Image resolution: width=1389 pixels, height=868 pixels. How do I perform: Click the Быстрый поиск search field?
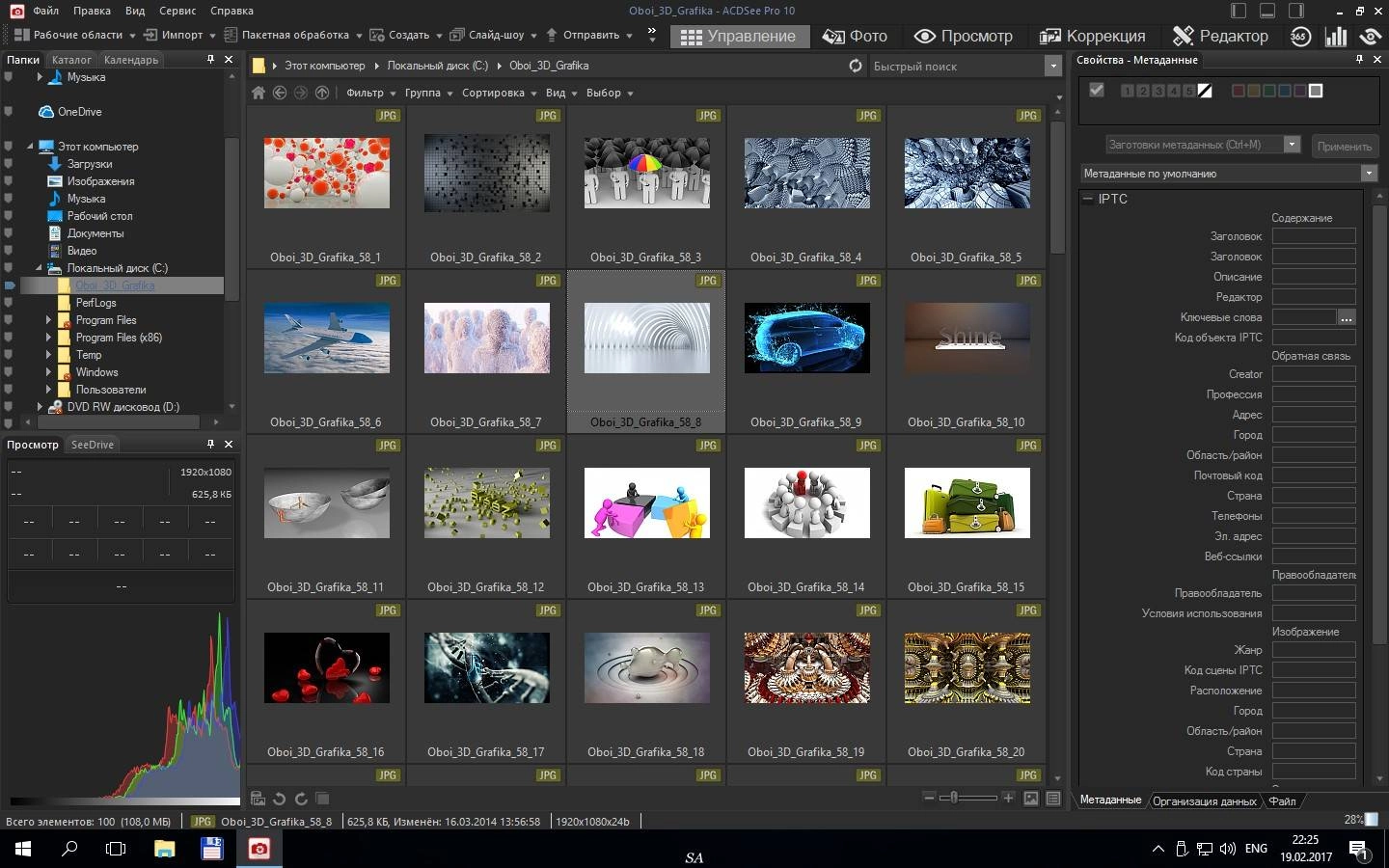955,67
